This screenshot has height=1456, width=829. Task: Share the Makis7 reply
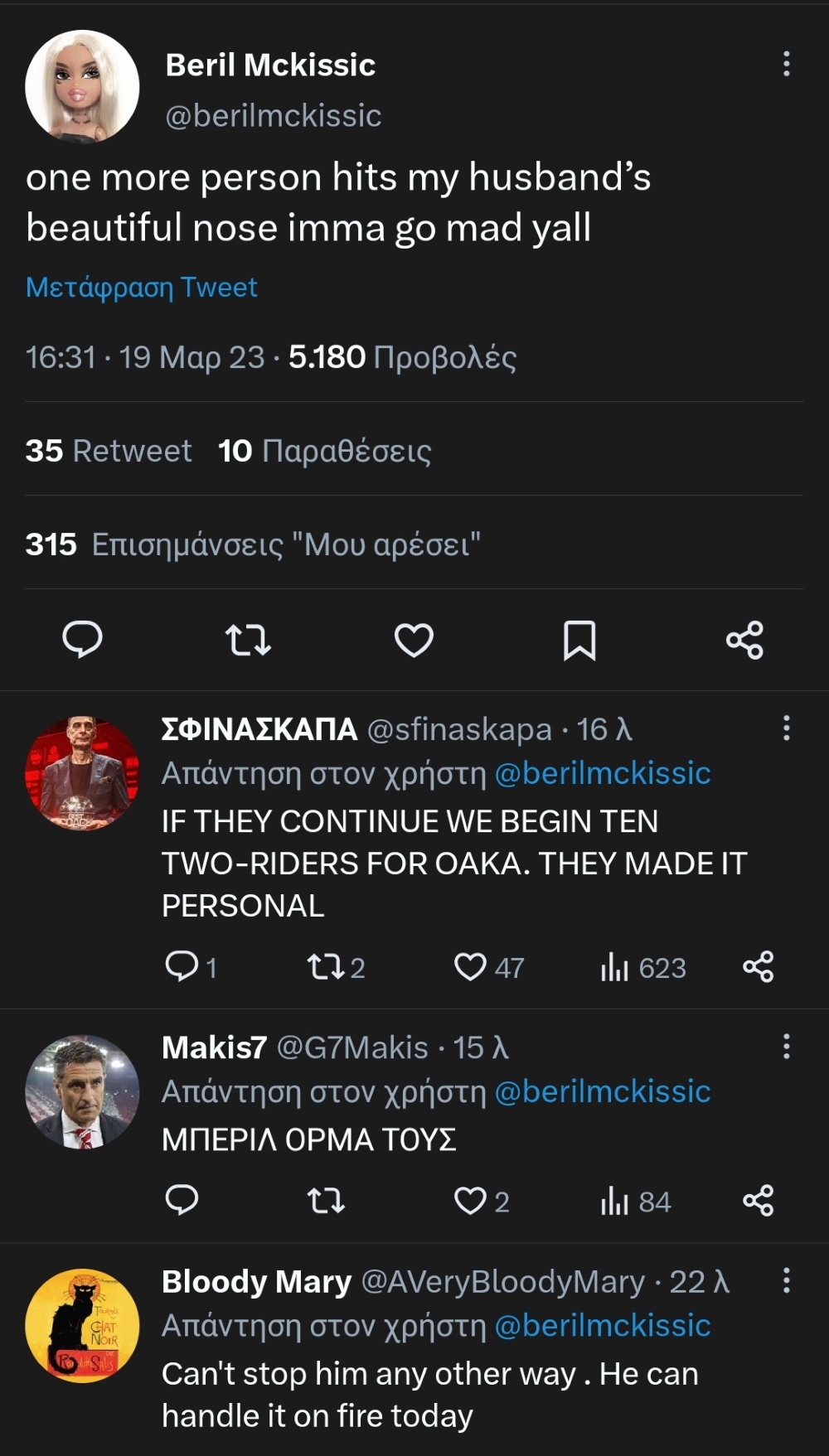(758, 1201)
